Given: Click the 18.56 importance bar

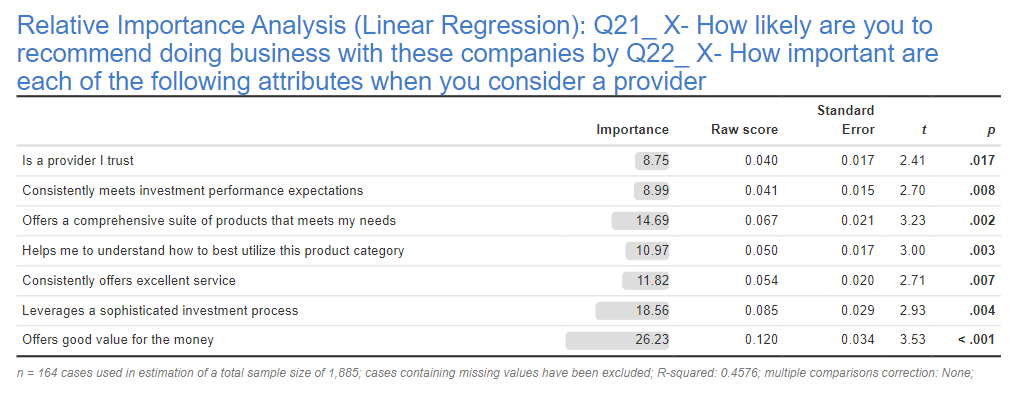Looking at the screenshot, I should [632, 311].
